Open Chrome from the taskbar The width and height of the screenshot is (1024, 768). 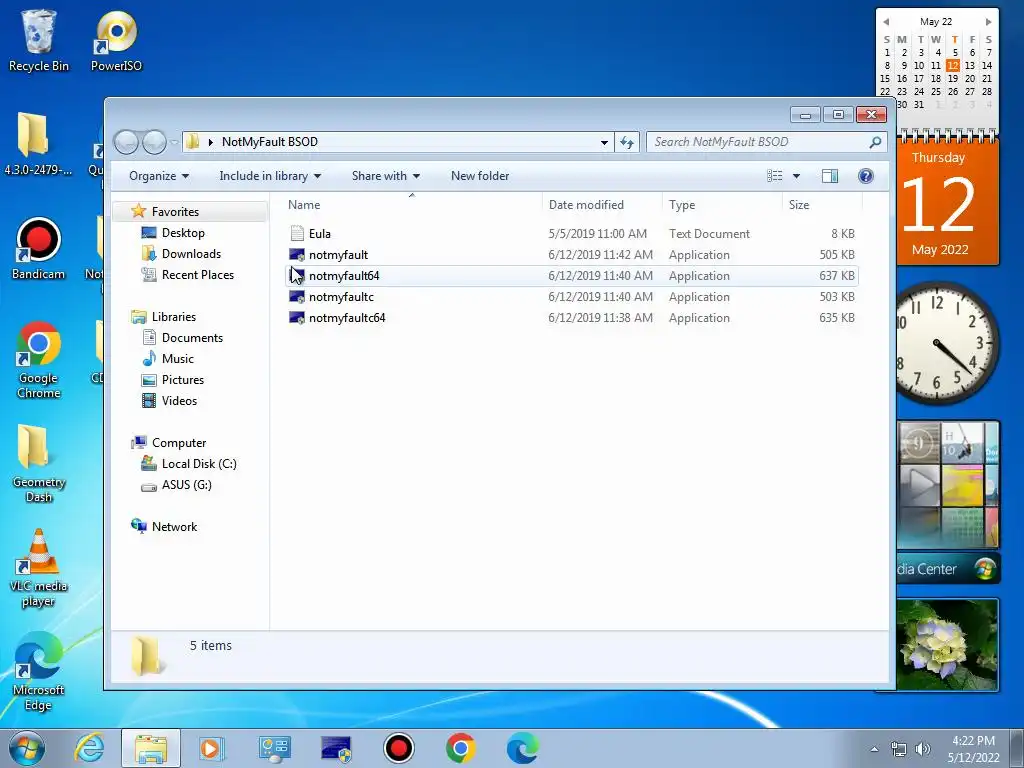[460, 748]
